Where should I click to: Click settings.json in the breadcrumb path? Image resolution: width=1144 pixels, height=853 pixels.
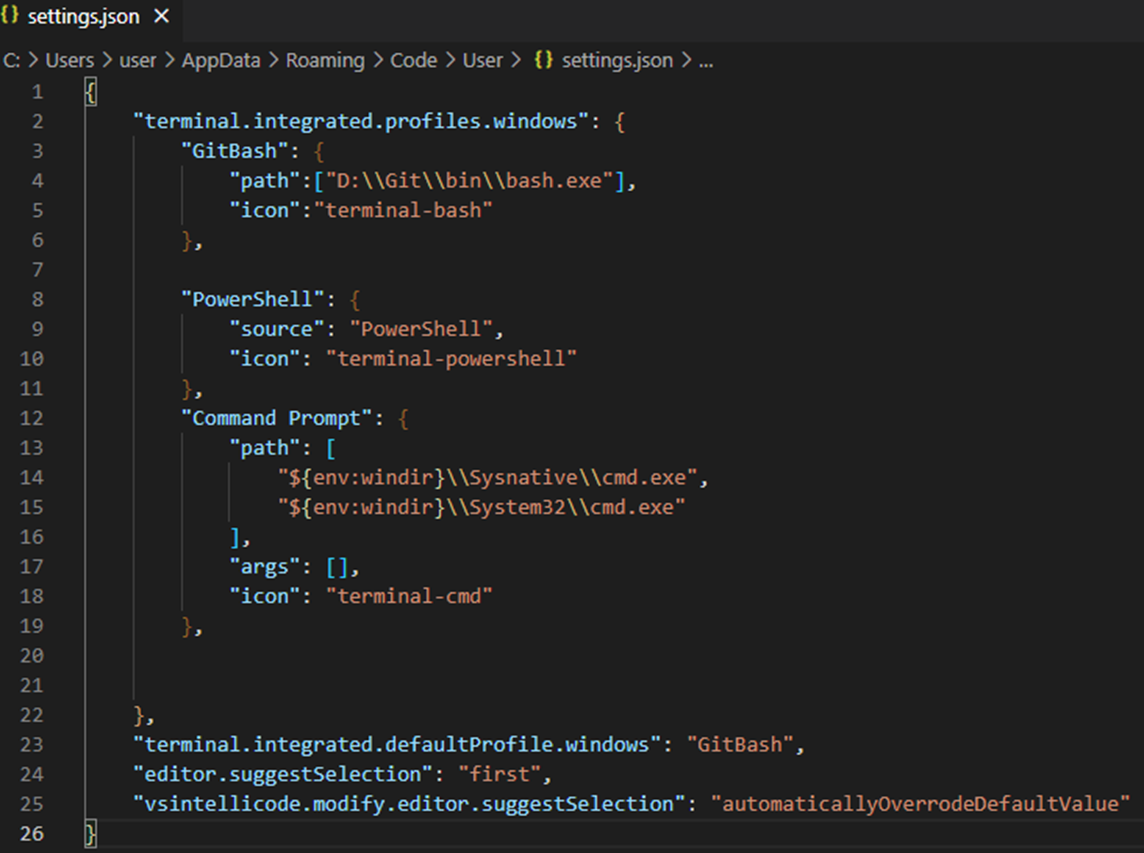pos(617,61)
